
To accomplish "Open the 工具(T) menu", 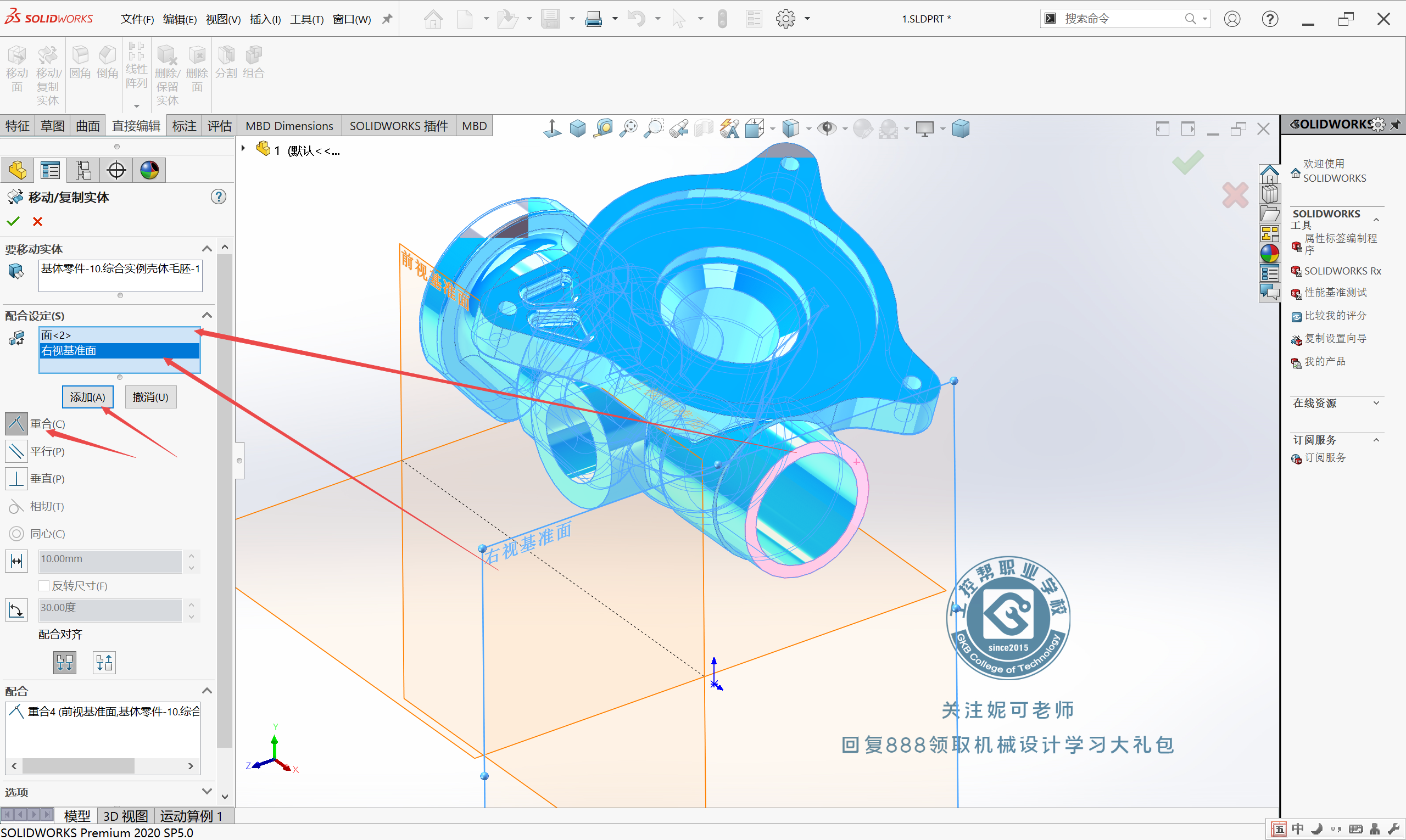I will pos(307,19).
